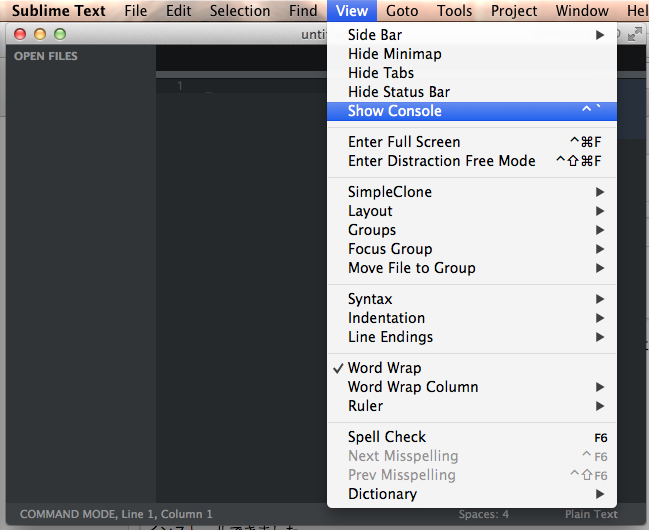Click the yellow minimize window button
Viewport: 649px width, 530px height.
coord(40,34)
